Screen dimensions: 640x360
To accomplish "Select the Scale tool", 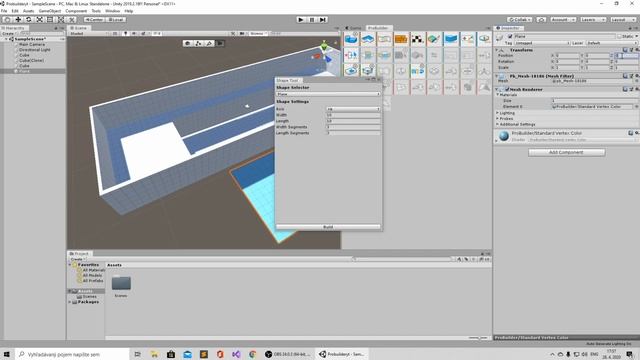I will 39,20.
